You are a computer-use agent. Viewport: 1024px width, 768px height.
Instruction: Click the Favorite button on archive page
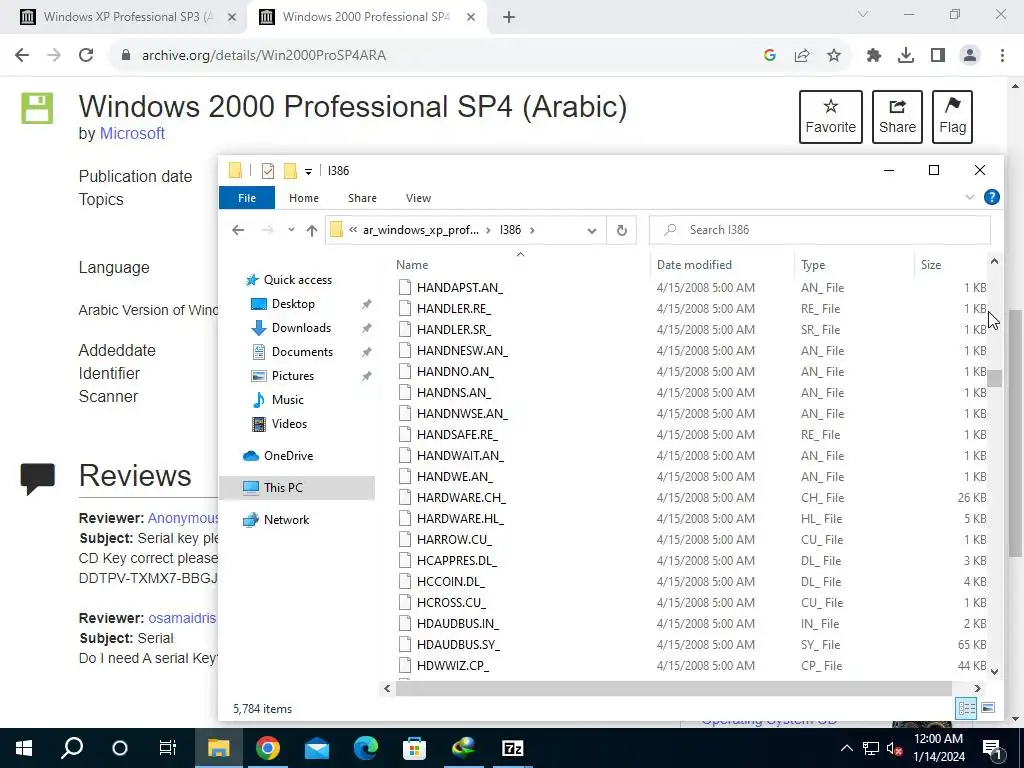[x=831, y=117]
